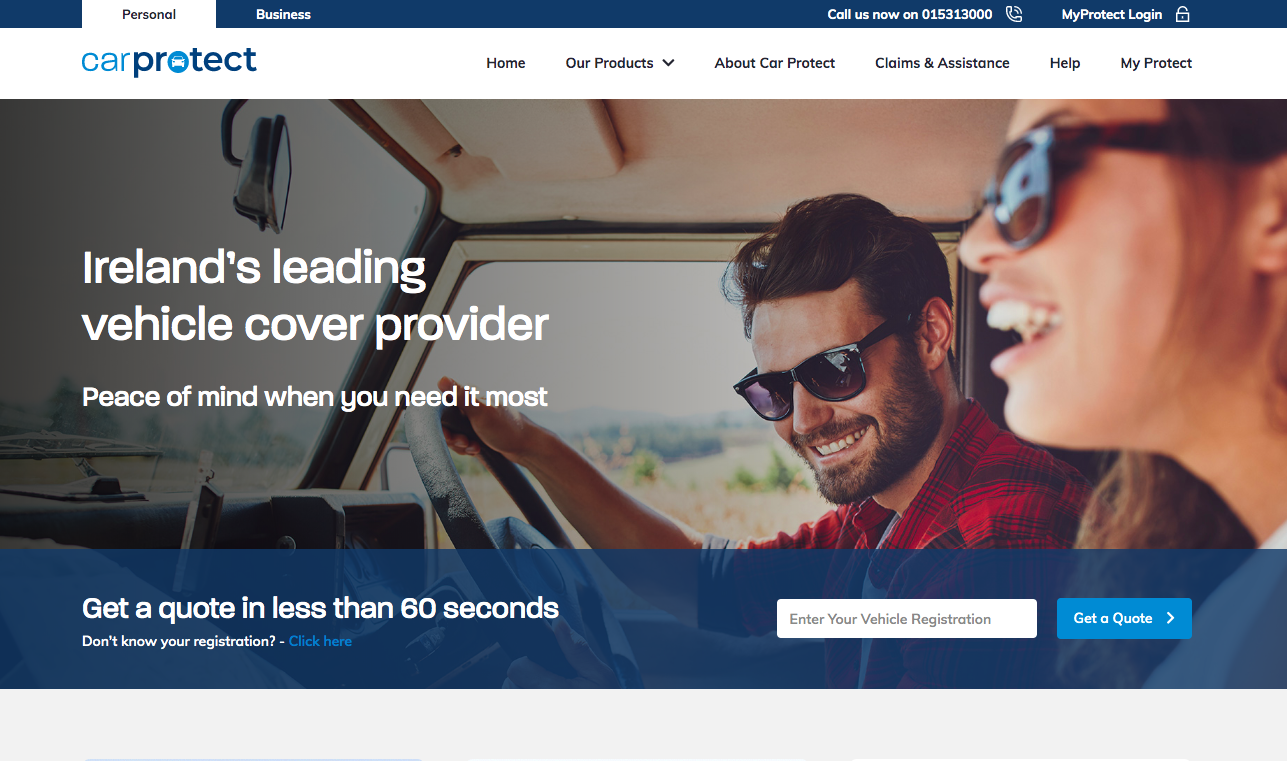Screen dimensions: 1287x761
Task: Open the Our Products menu
Action: (x=609, y=63)
